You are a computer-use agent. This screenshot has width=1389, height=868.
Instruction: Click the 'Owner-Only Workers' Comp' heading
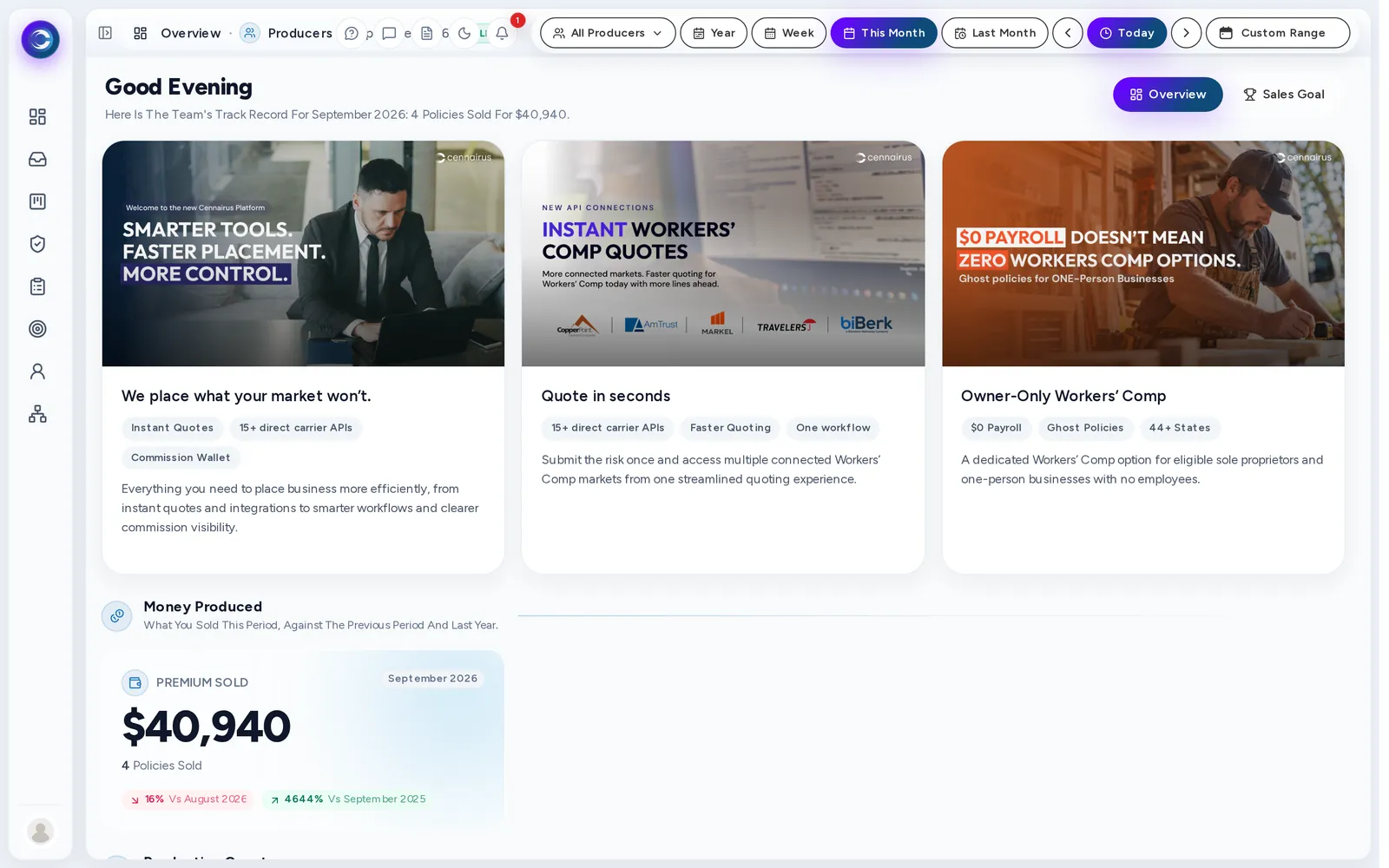(1063, 396)
